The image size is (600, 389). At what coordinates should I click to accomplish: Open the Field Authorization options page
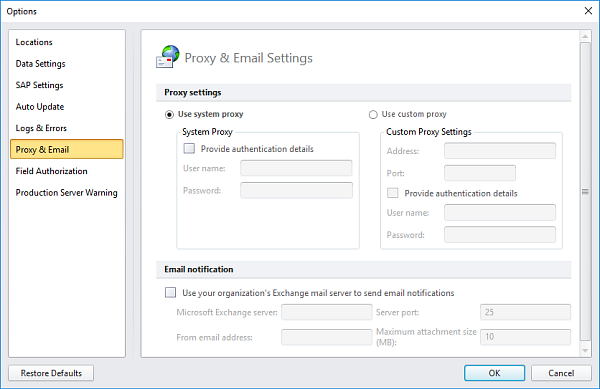click(x=67, y=171)
